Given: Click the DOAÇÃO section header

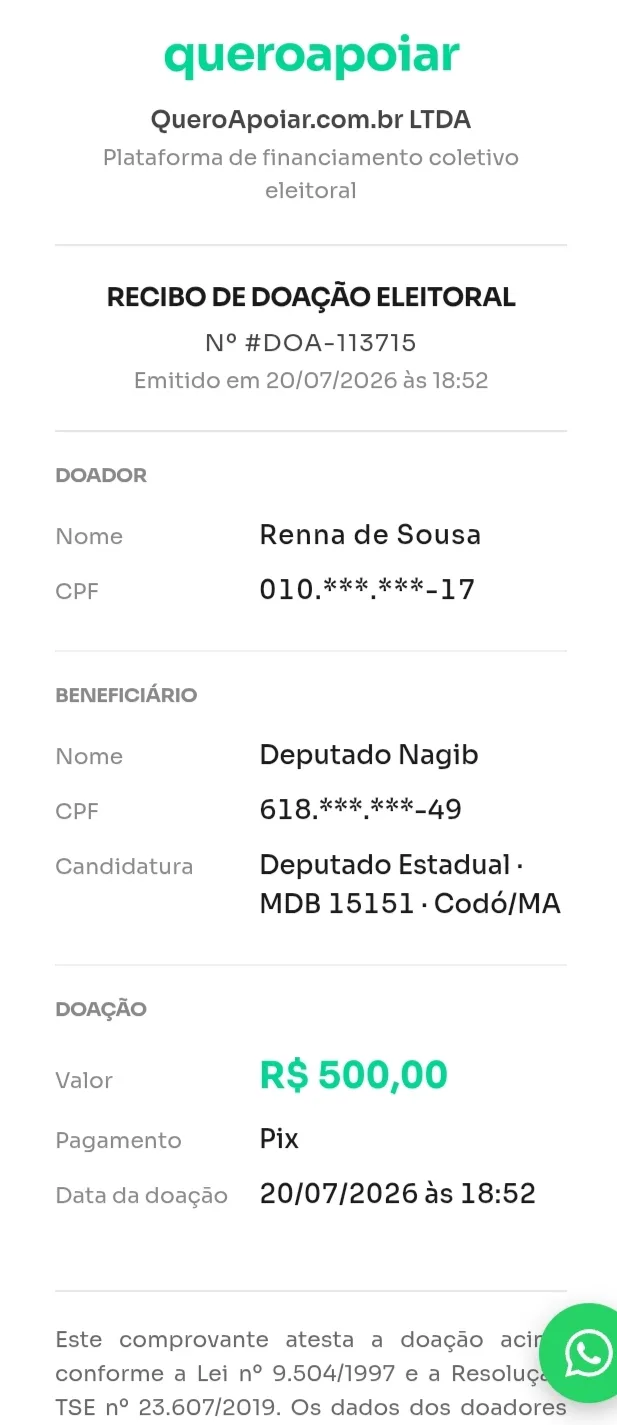Looking at the screenshot, I should (101, 1009).
